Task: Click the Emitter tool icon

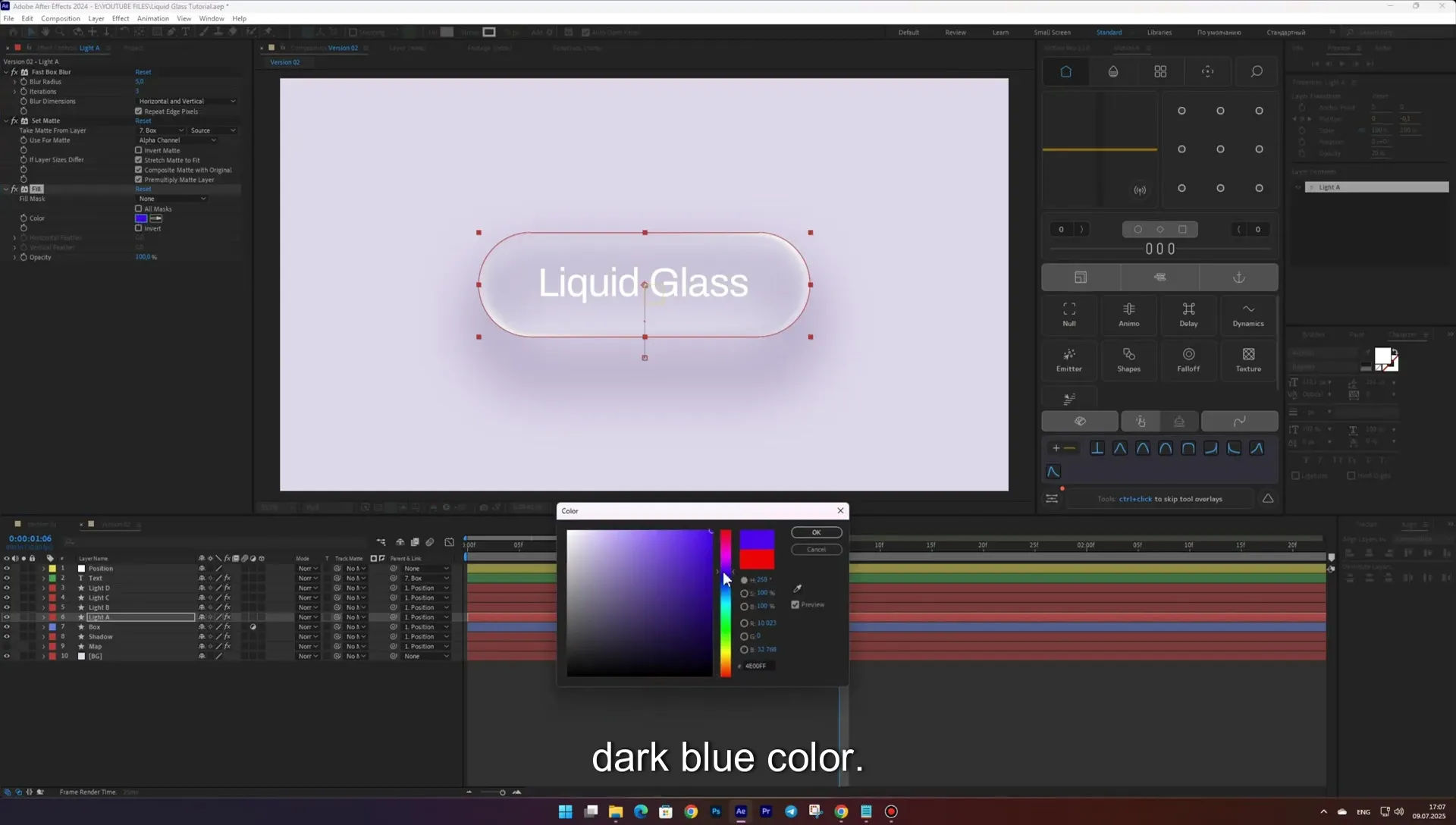Action: (1069, 359)
